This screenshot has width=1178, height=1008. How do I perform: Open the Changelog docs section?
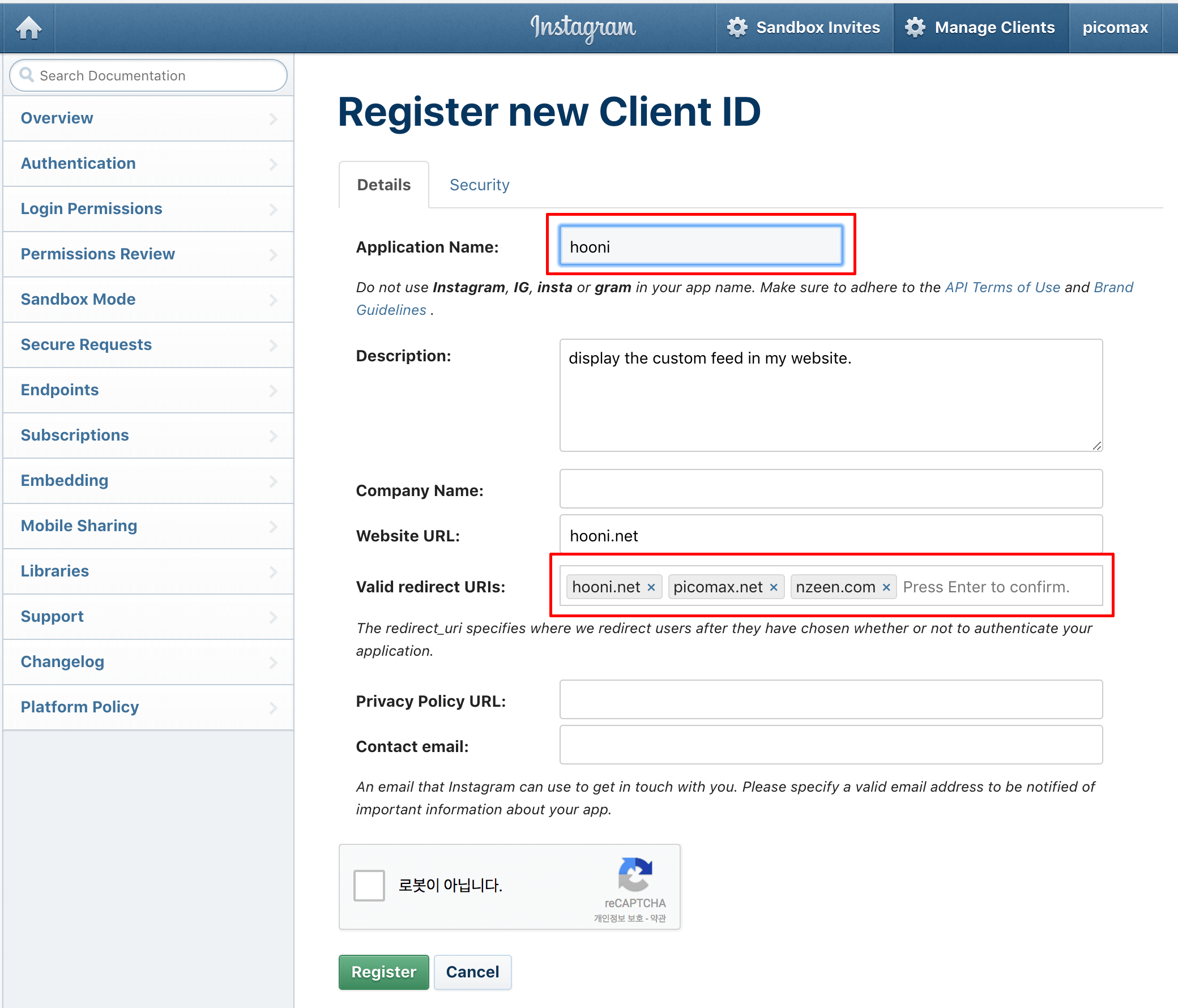point(148,662)
